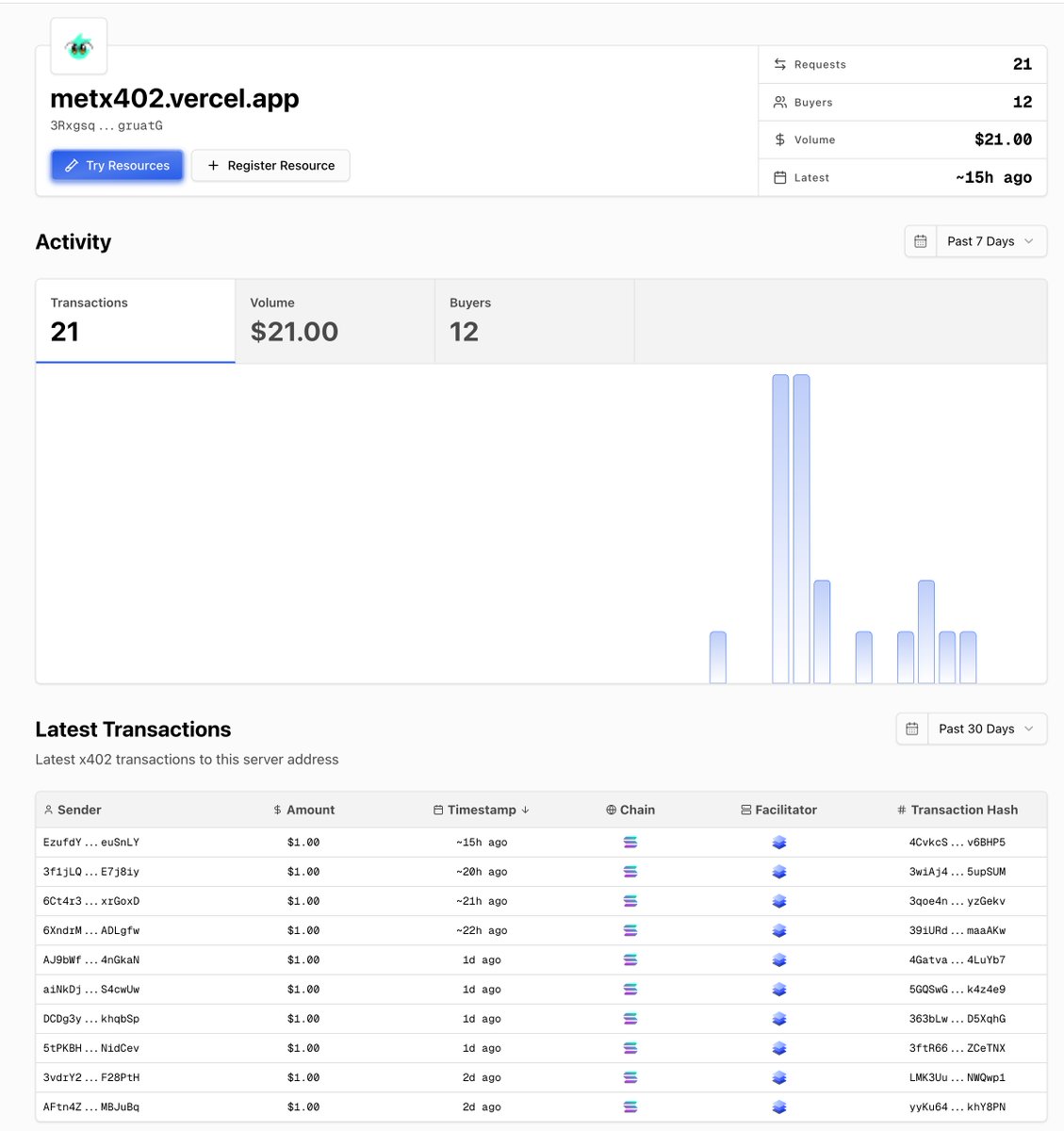Screen dimensions: 1064x1131
Task: Click sender address 6XndrM...ADLgfw
Action: click(90, 930)
